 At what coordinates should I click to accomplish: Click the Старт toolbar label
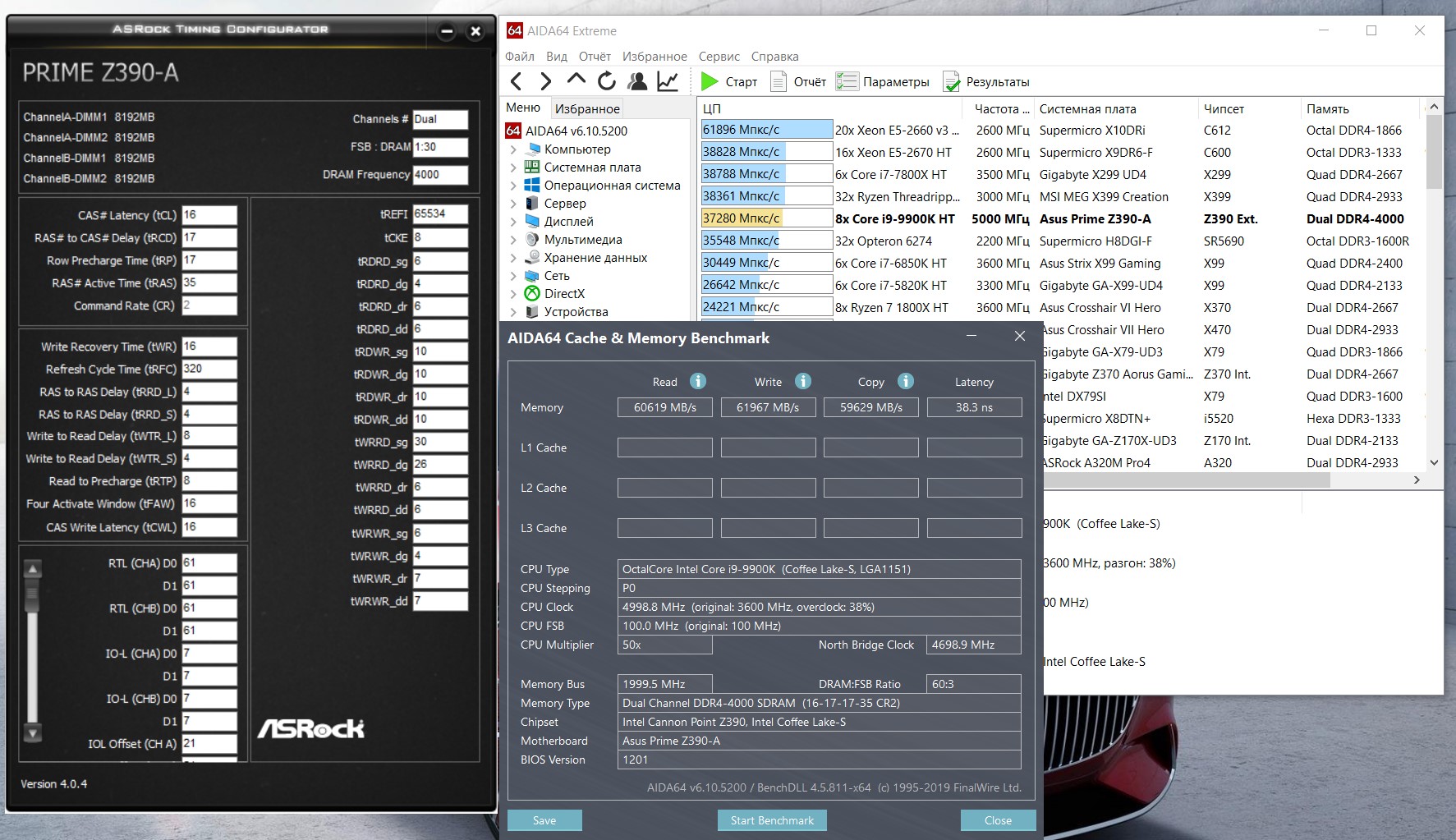(741, 82)
